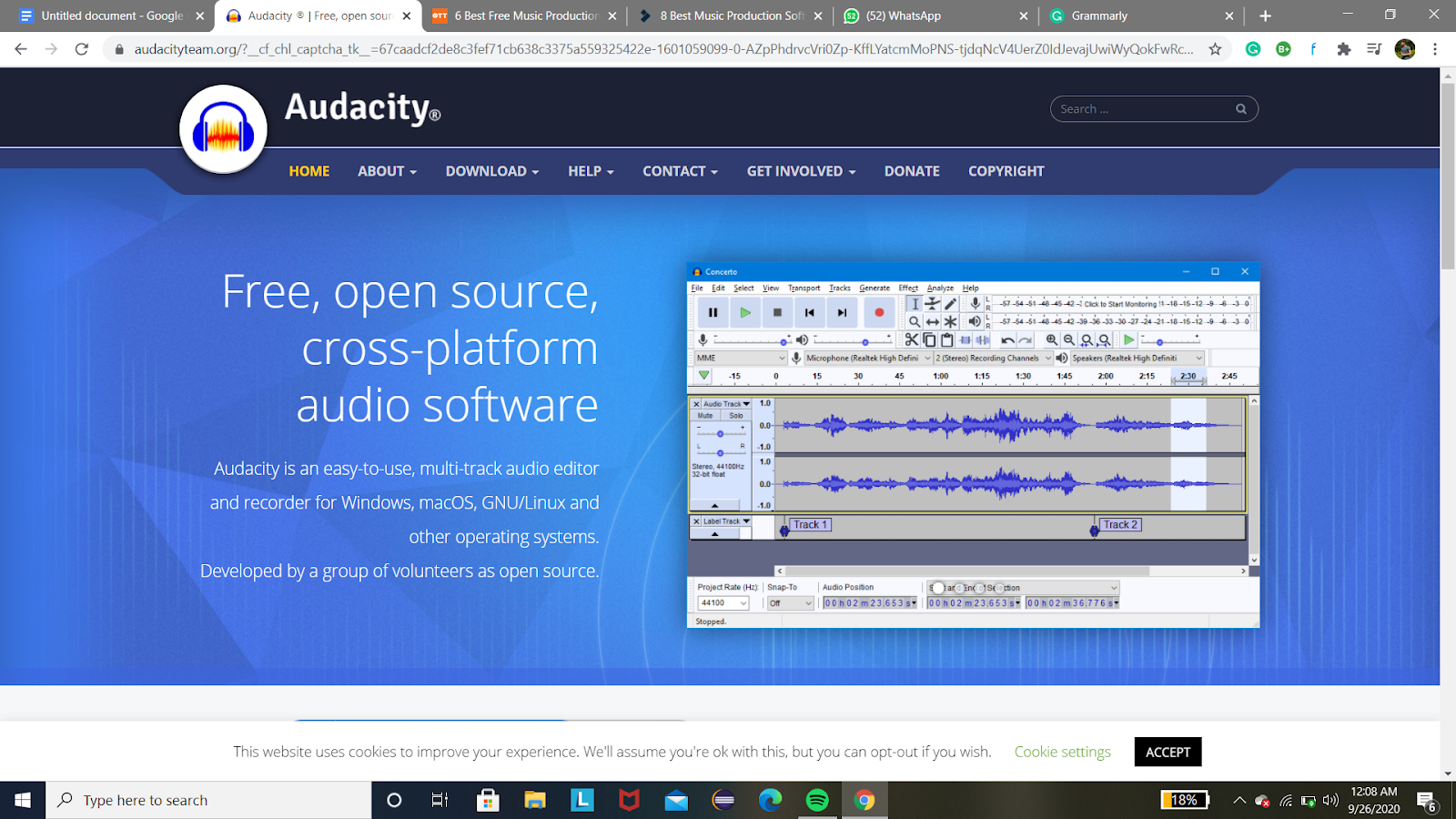Select the magnifier Zoom tool
This screenshot has width=1456, height=819.
pos(915,321)
